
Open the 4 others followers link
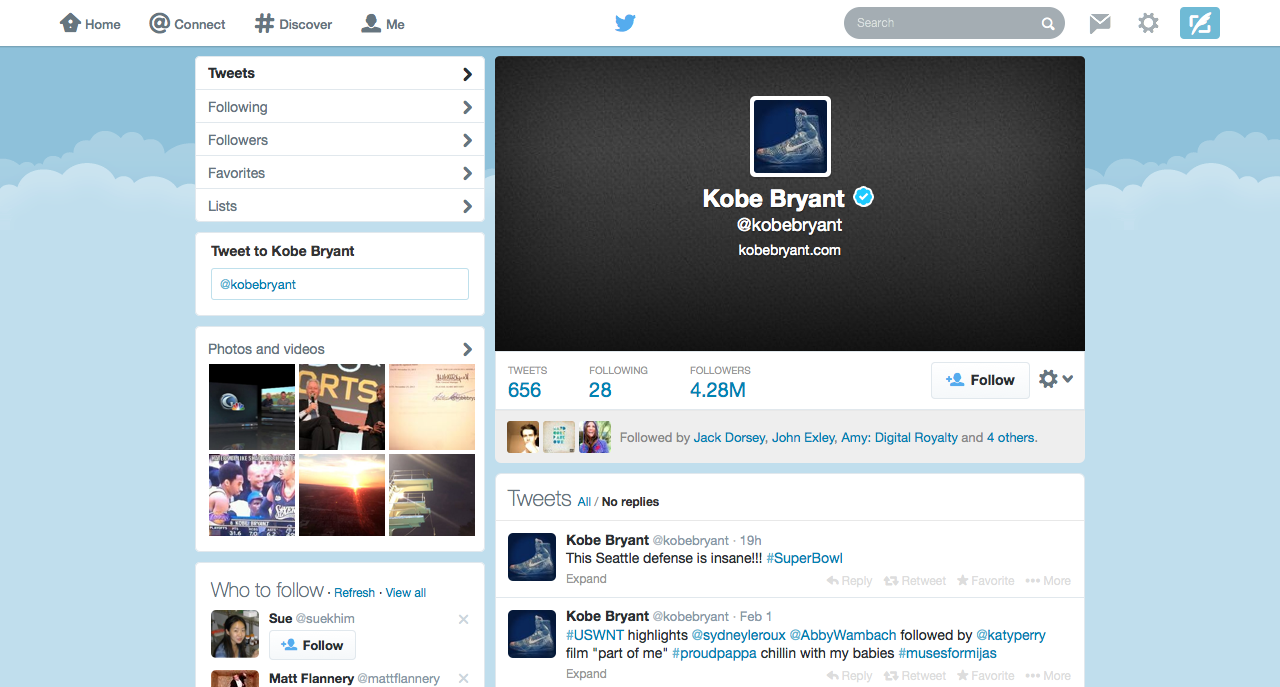tap(1010, 438)
